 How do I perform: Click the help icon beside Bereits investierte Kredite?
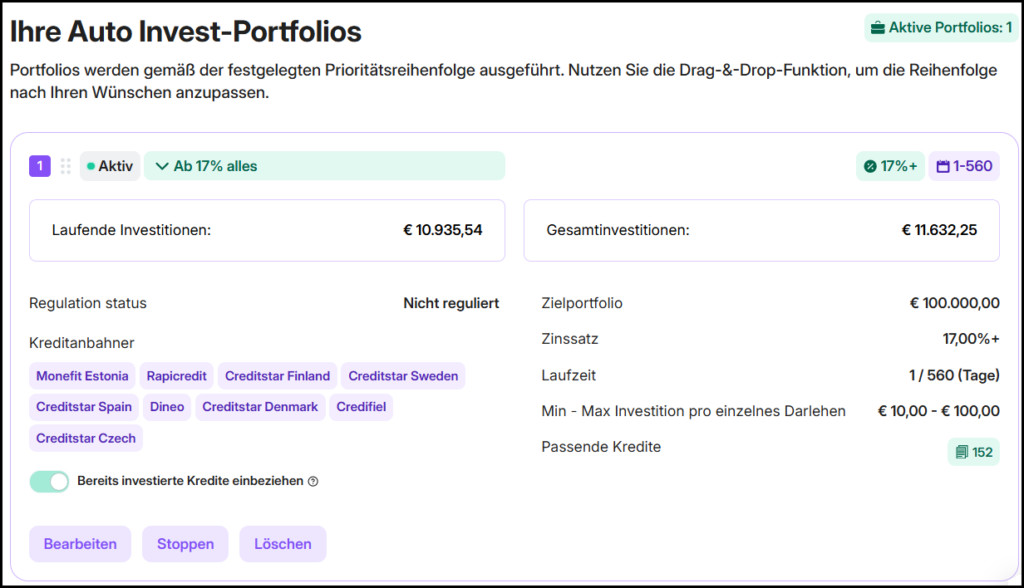coord(313,481)
